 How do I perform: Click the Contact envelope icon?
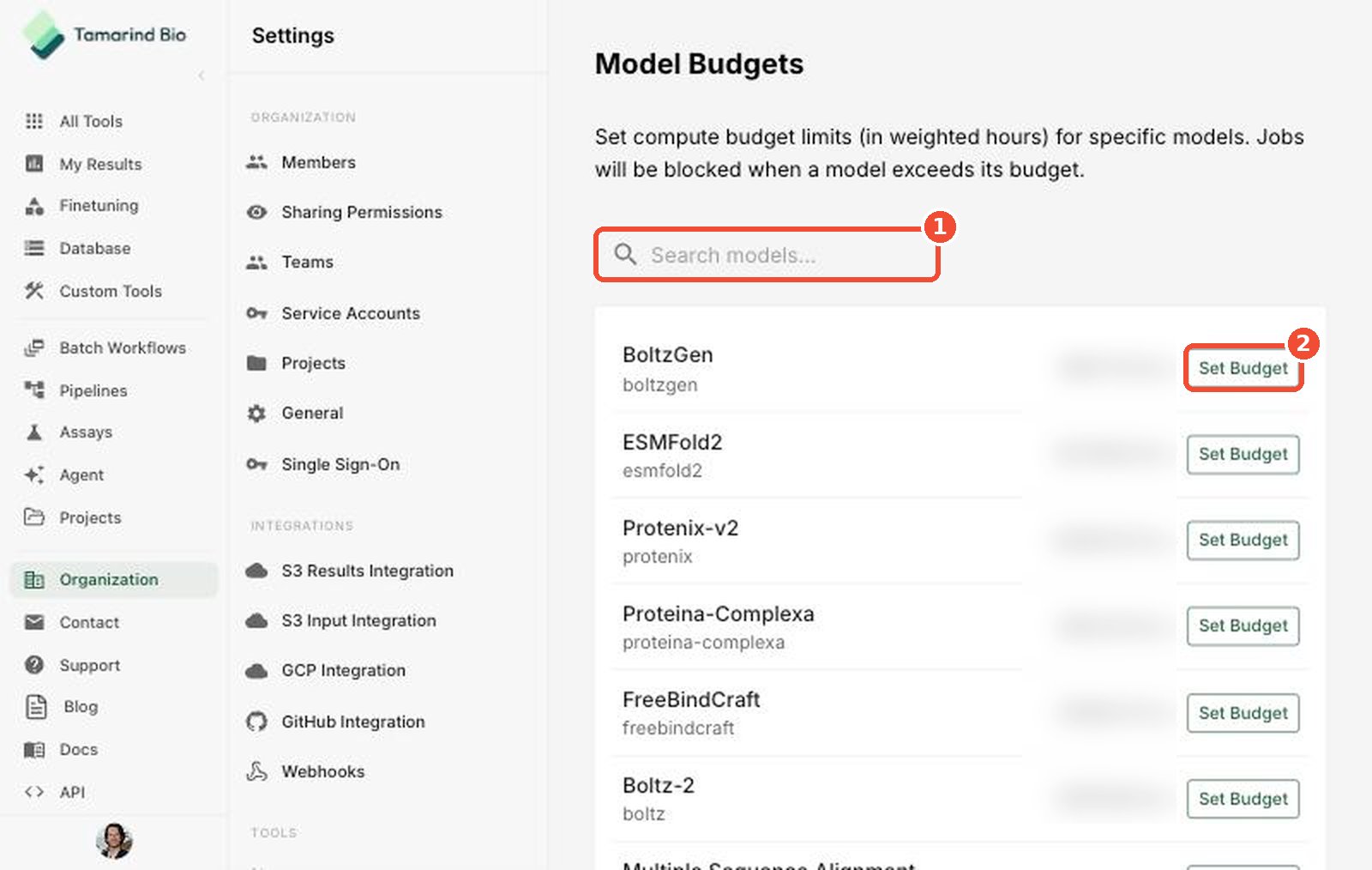pyautogui.click(x=34, y=622)
